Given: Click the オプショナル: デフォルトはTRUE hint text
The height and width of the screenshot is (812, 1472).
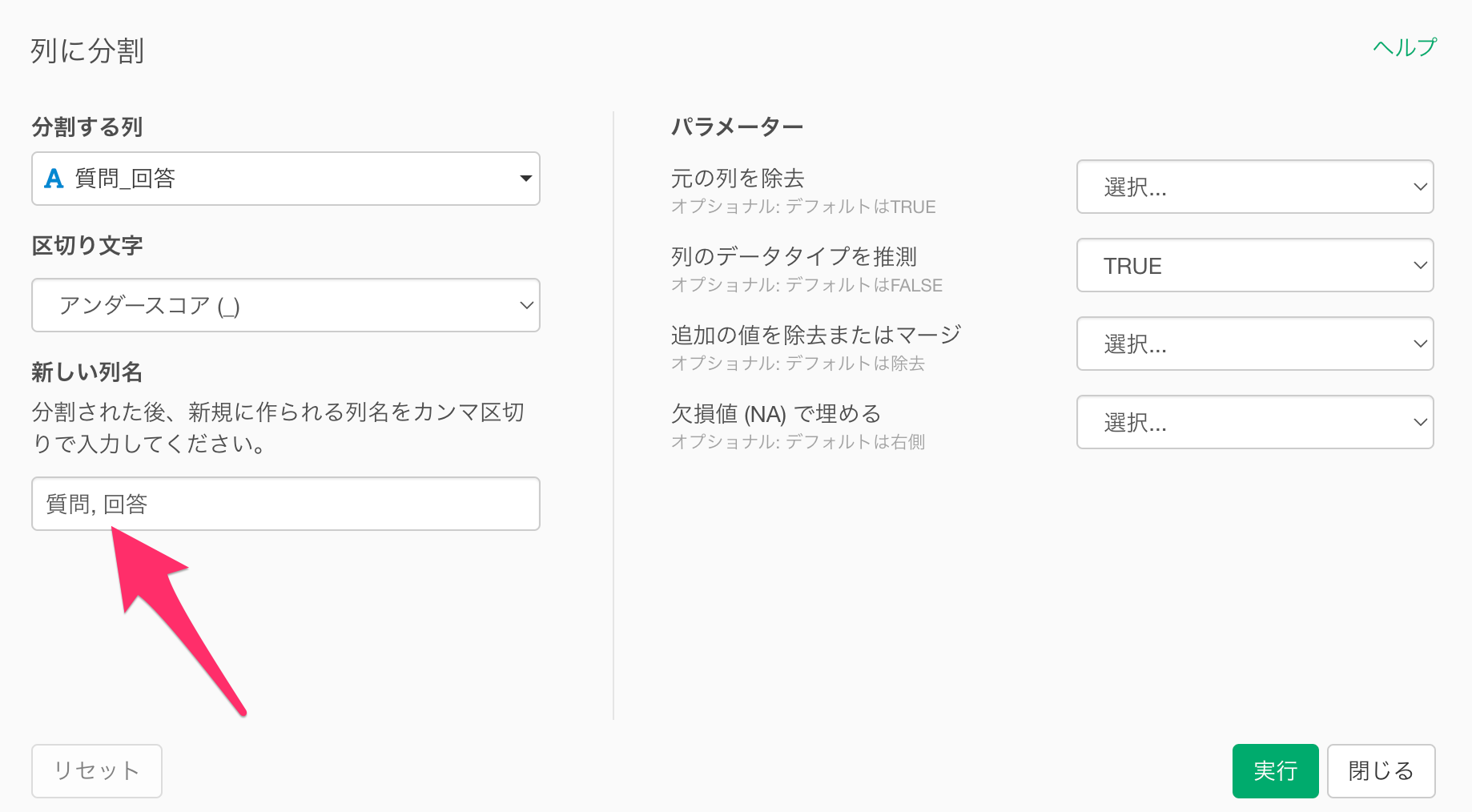Looking at the screenshot, I should tap(803, 207).
